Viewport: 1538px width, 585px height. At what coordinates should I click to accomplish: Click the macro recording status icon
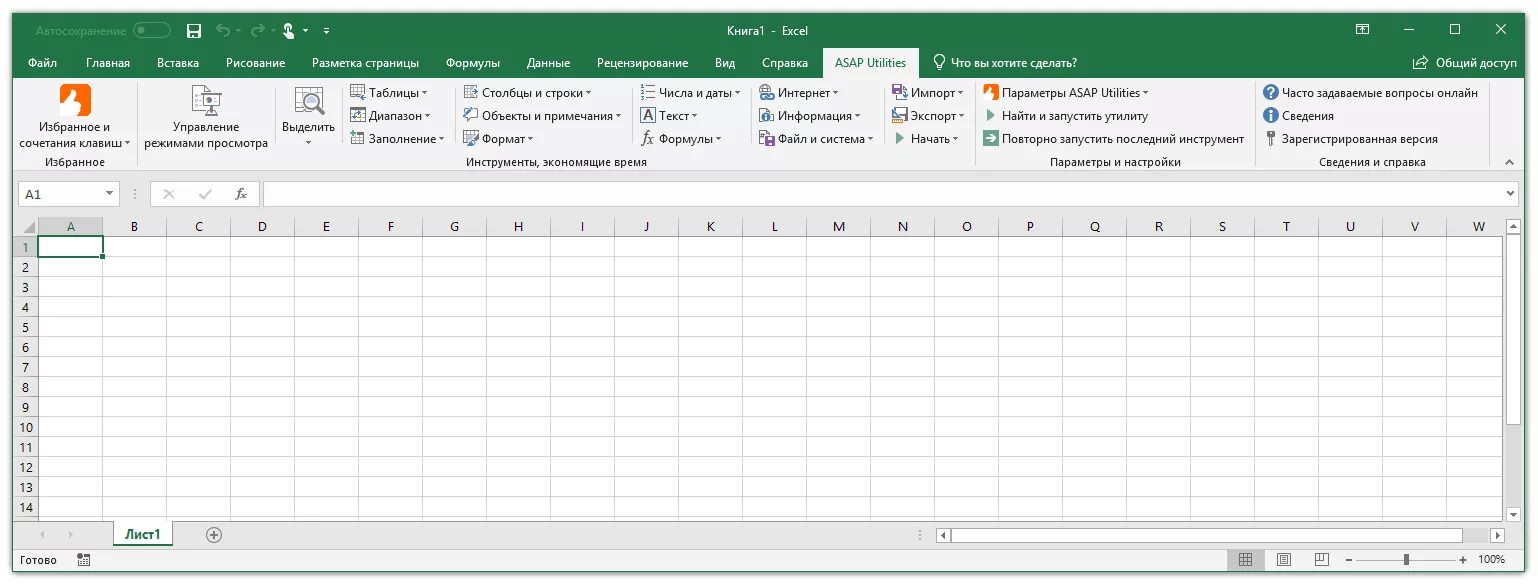coord(83,560)
